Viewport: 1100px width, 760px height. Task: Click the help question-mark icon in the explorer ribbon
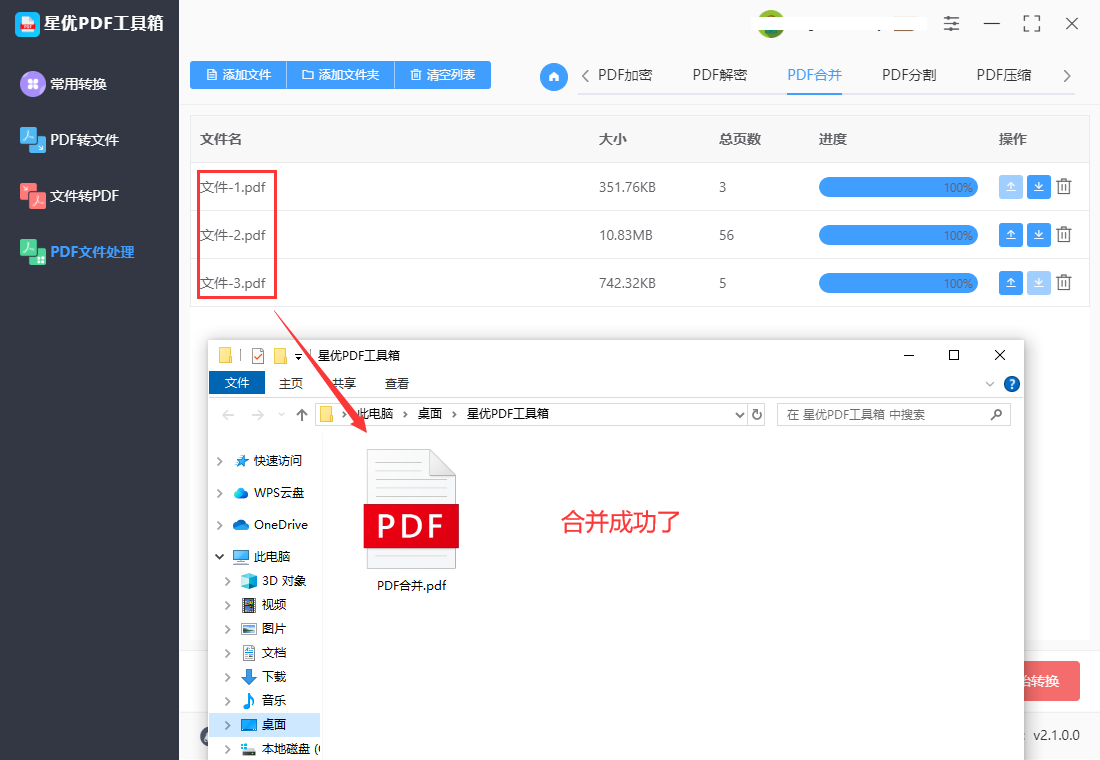click(1011, 383)
